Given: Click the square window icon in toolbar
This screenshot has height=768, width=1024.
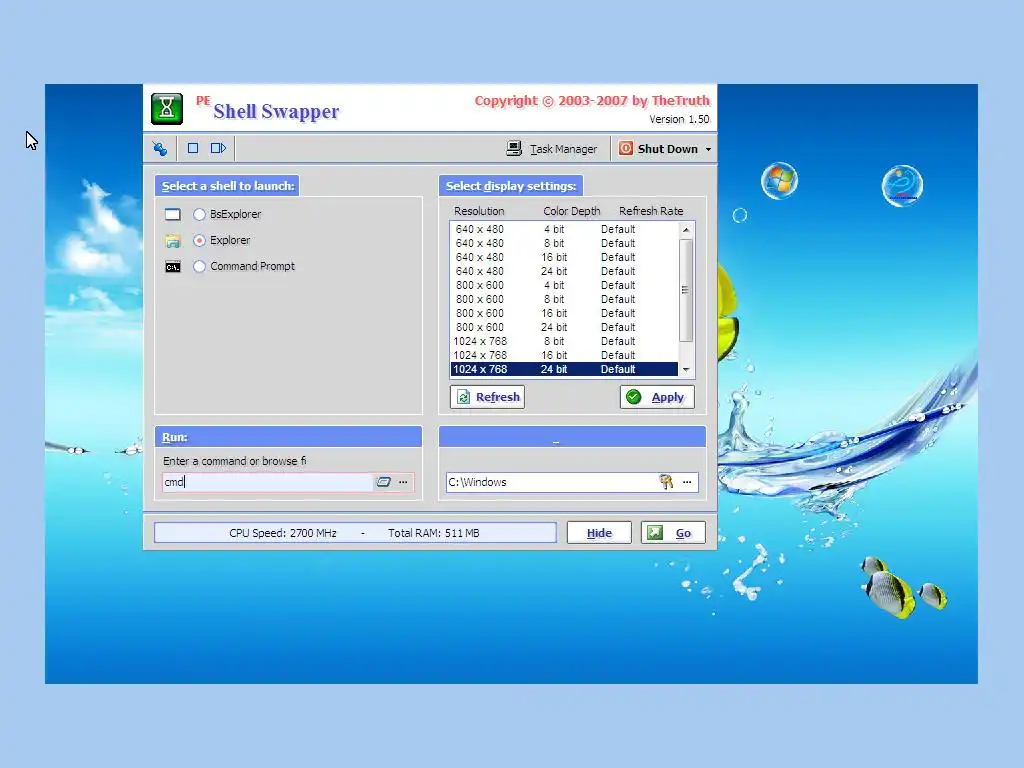Looking at the screenshot, I should 193,148.
